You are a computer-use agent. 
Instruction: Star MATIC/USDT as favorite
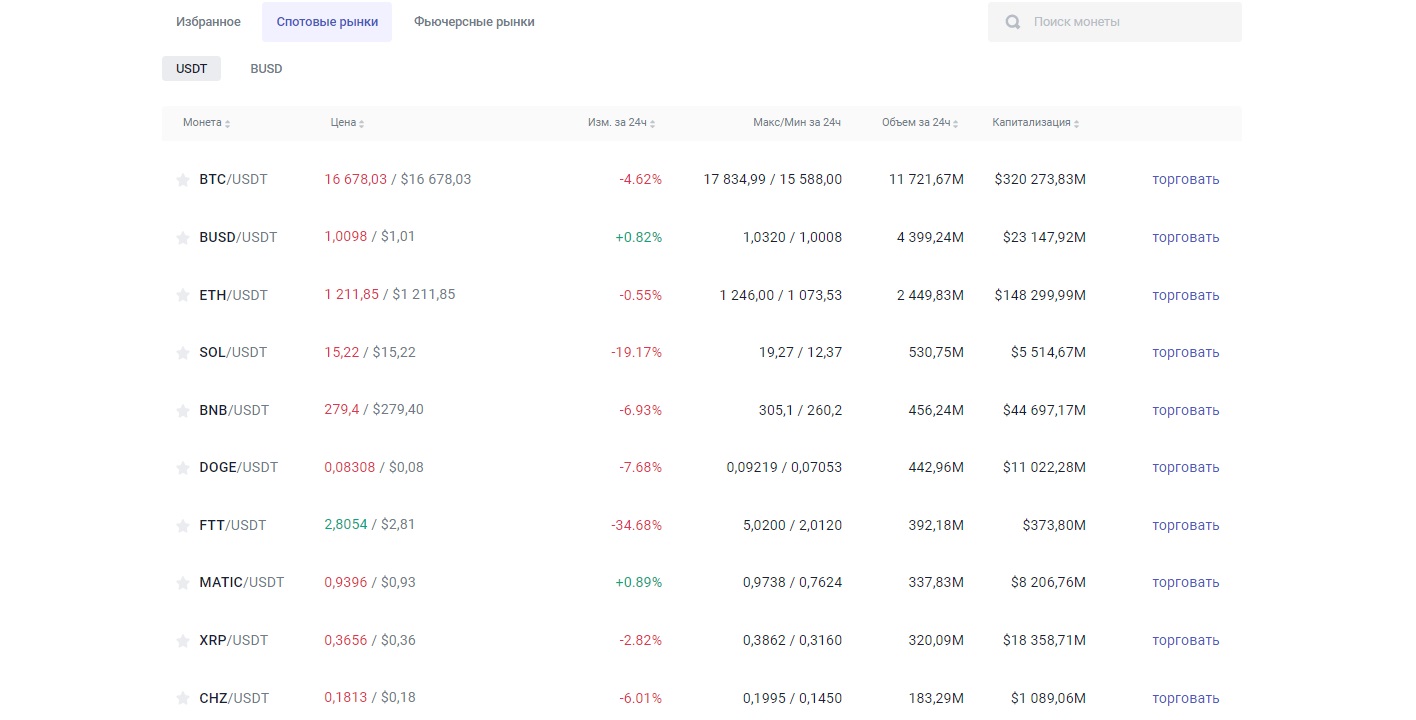[x=183, y=583]
